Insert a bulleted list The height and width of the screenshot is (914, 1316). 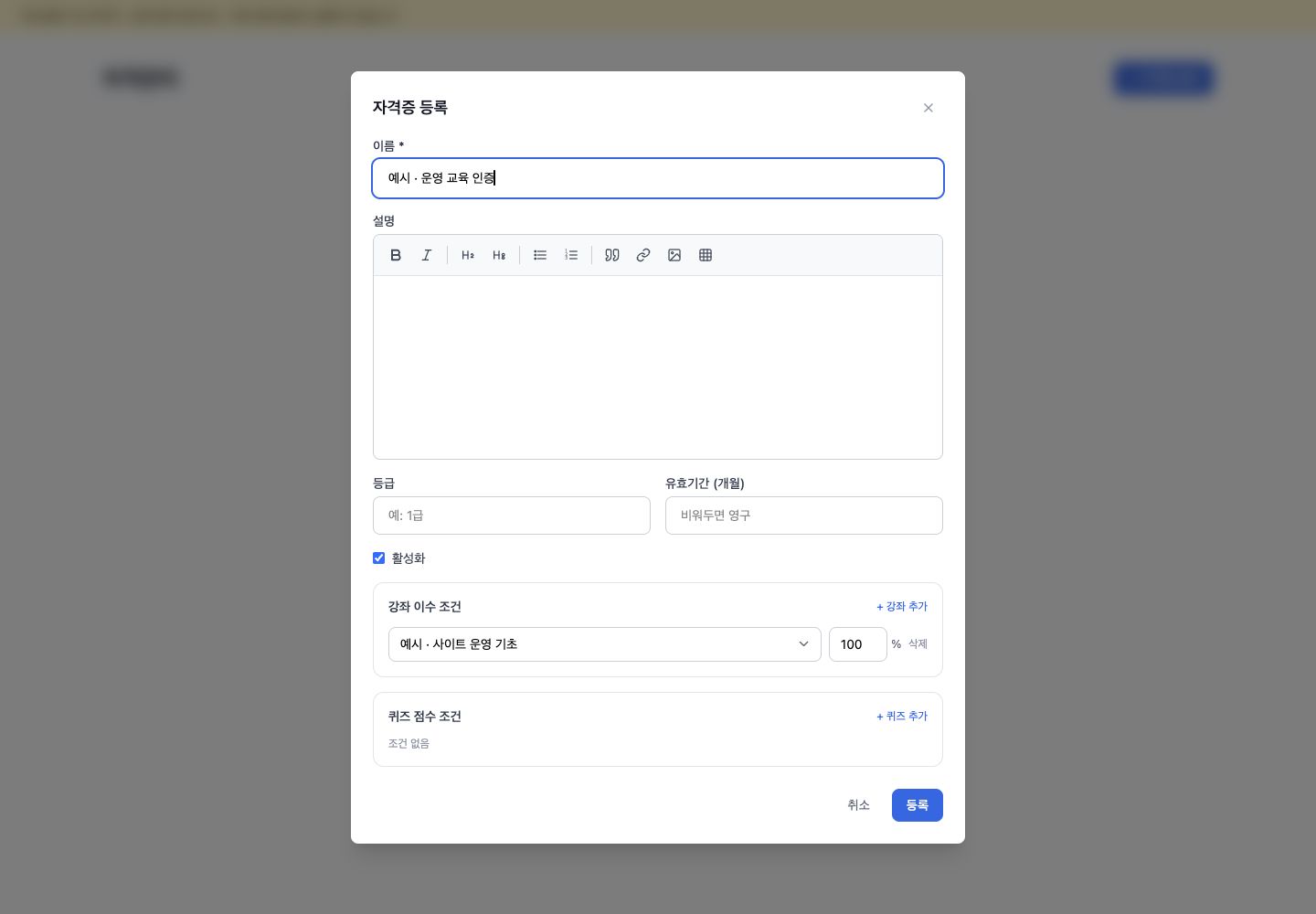(540, 255)
